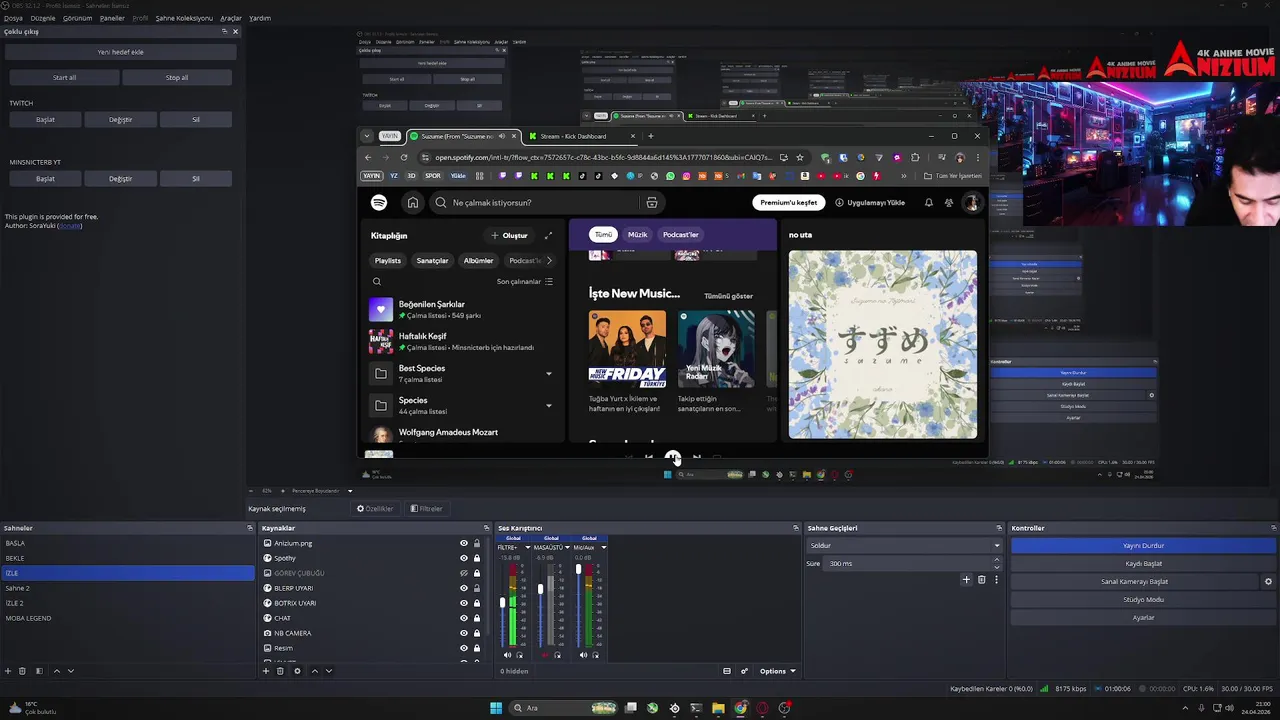Click the Stüdyo Modu button
Screen dimensions: 1280x720
(x=1143, y=600)
